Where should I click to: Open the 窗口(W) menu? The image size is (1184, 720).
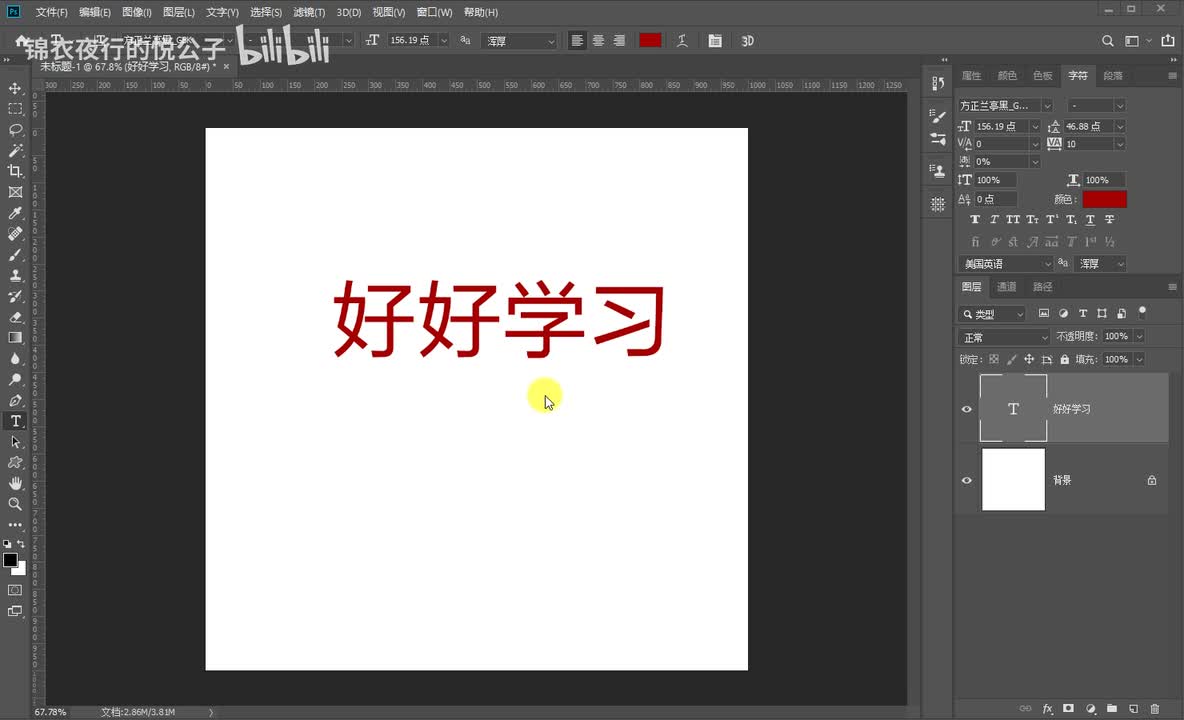tap(434, 12)
